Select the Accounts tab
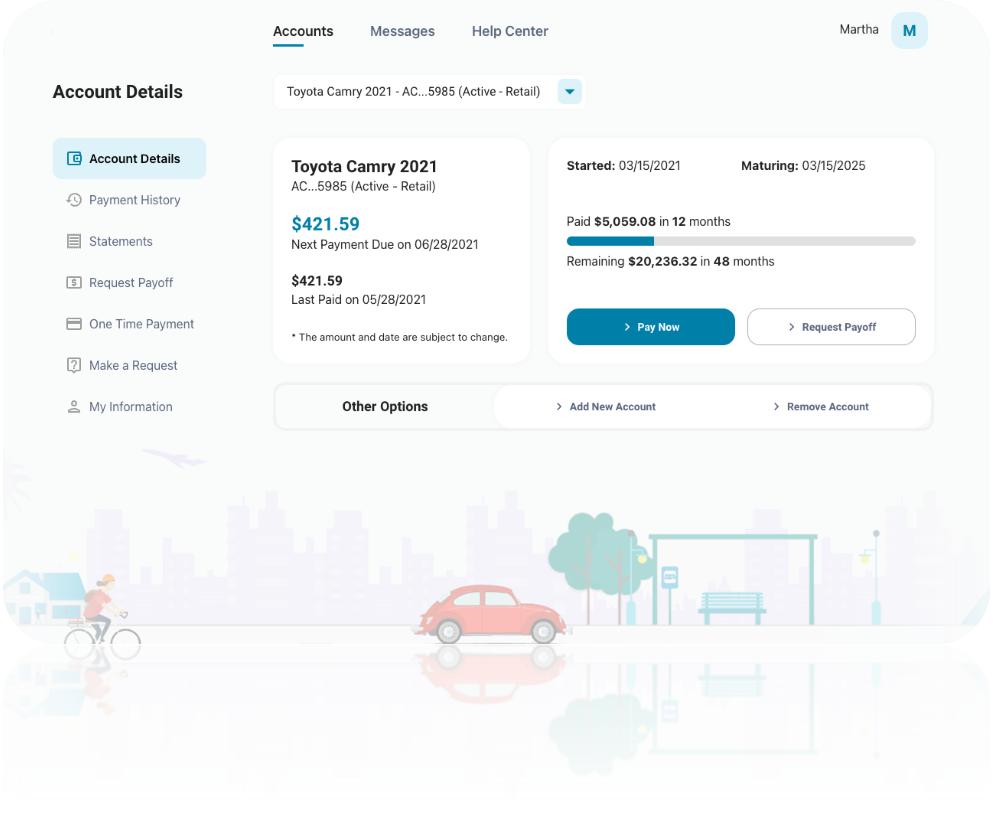Viewport: 993px width, 824px height. click(303, 31)
